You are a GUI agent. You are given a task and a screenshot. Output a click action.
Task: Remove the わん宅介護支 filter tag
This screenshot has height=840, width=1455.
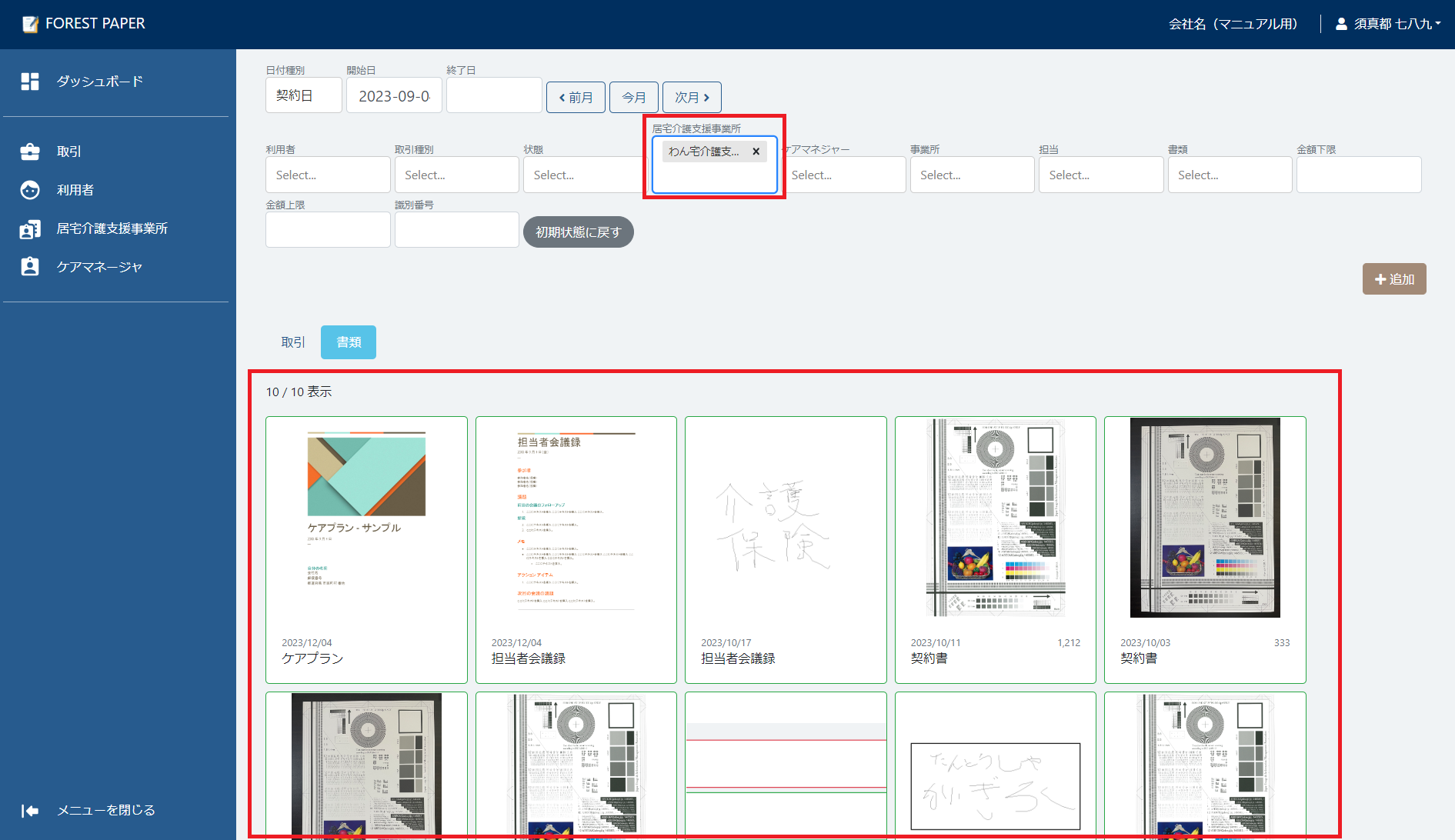pos(756,152)
